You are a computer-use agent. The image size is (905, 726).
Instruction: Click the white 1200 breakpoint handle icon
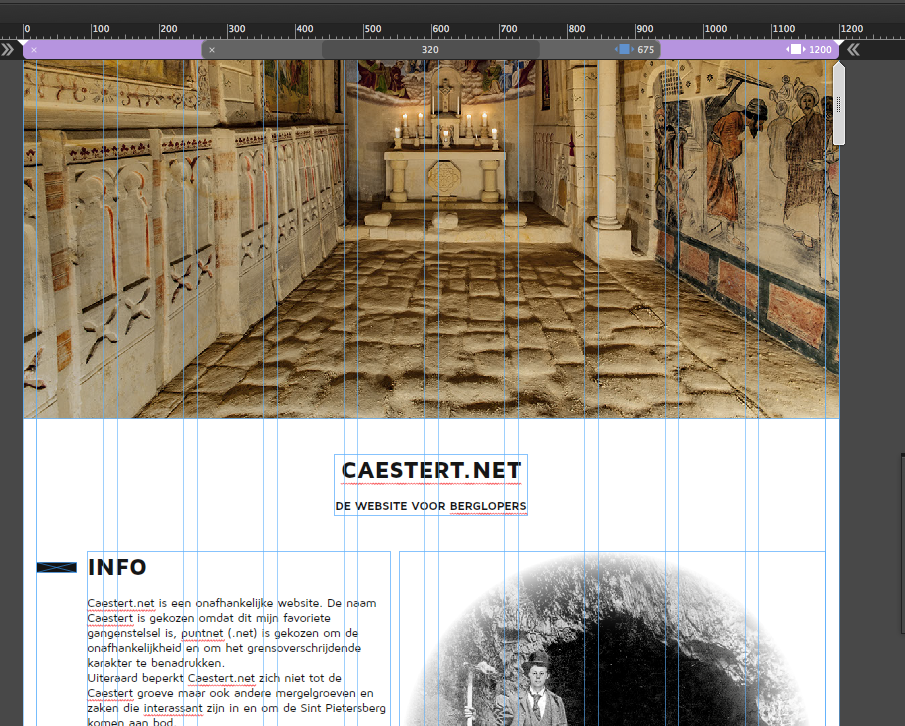point(796,49)
